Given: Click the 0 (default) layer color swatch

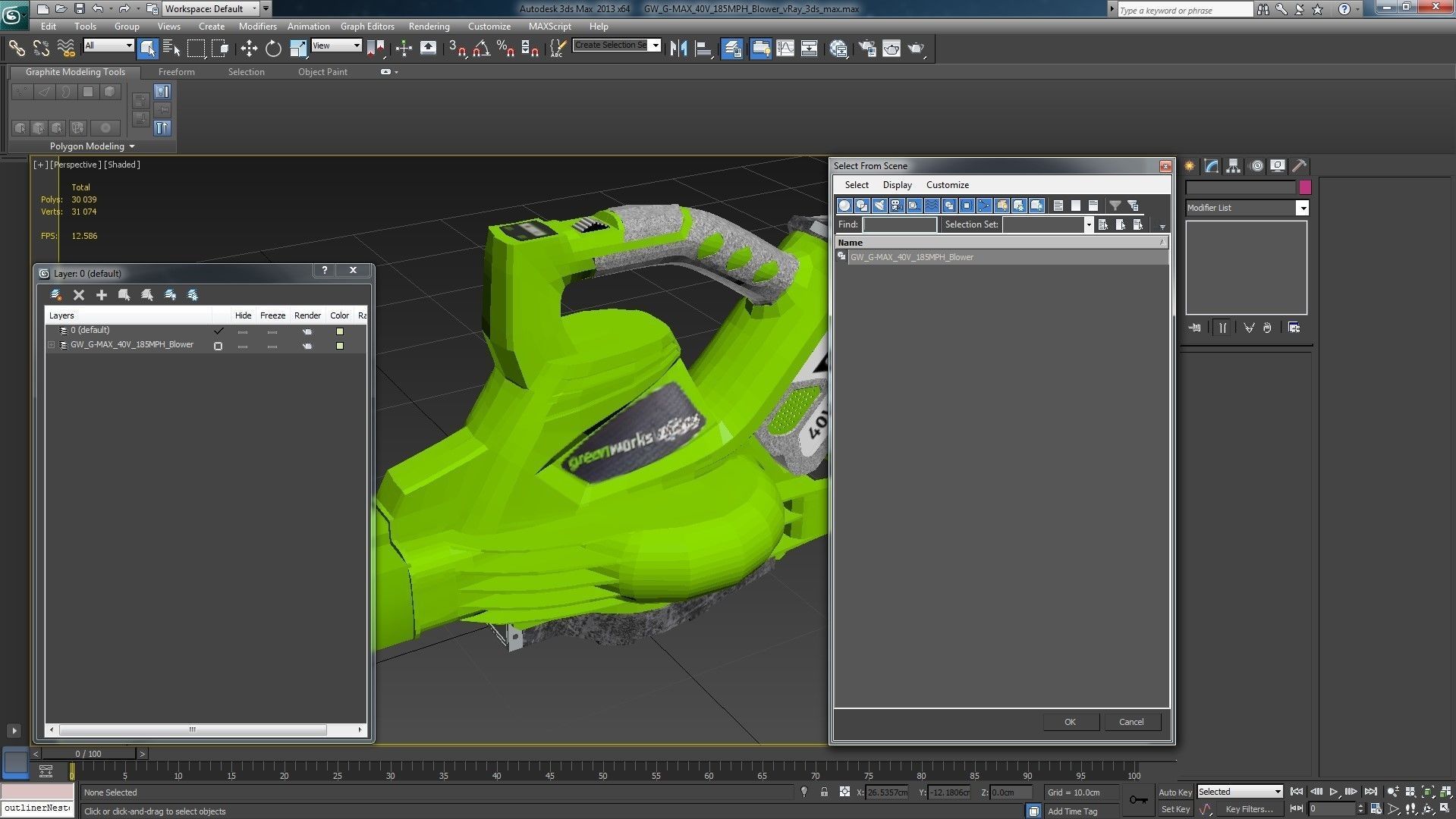Looking at the screenshot, I should tap(340, 331).
